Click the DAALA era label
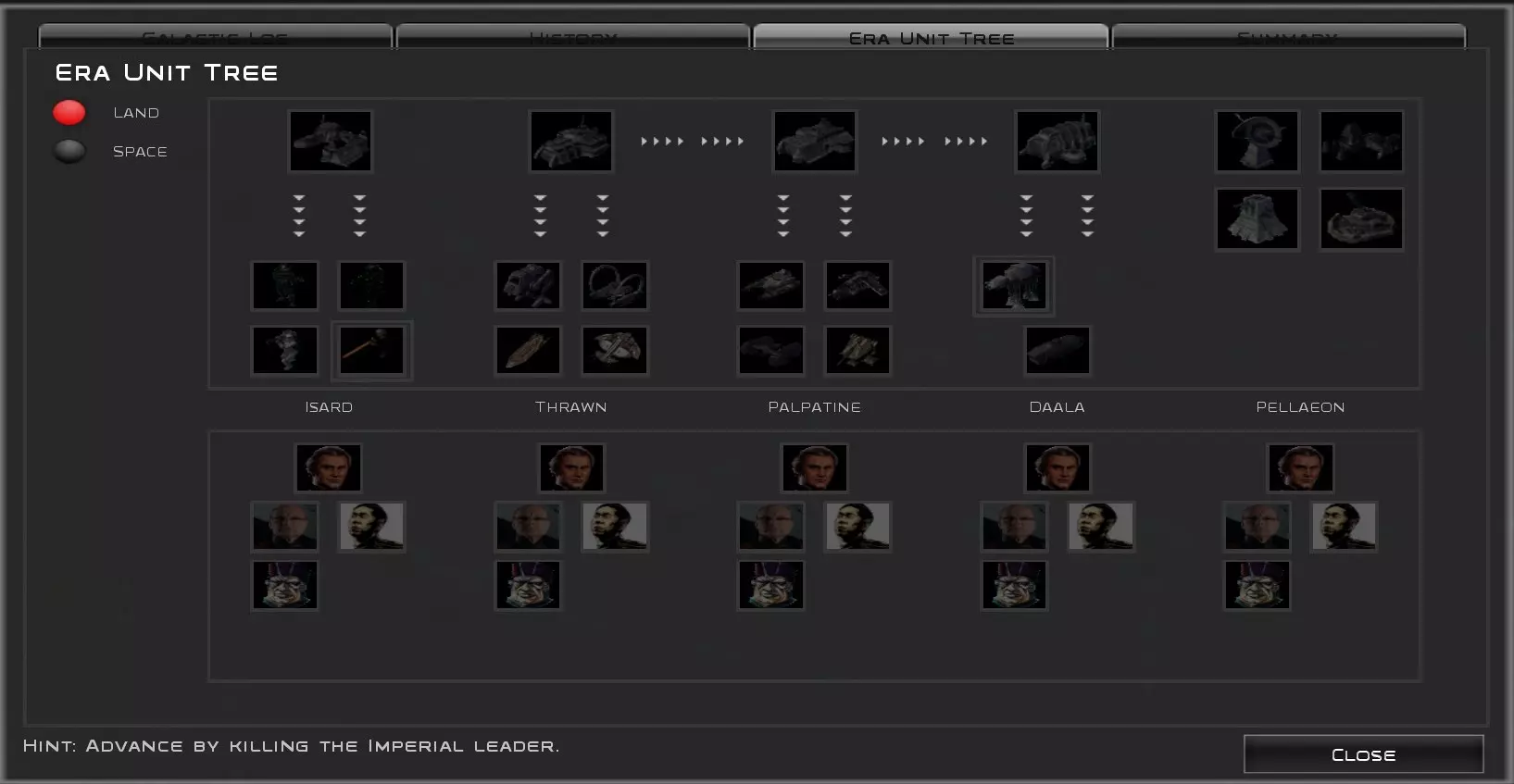This screenshot has width=1514, height=784. click(1057, 407)
